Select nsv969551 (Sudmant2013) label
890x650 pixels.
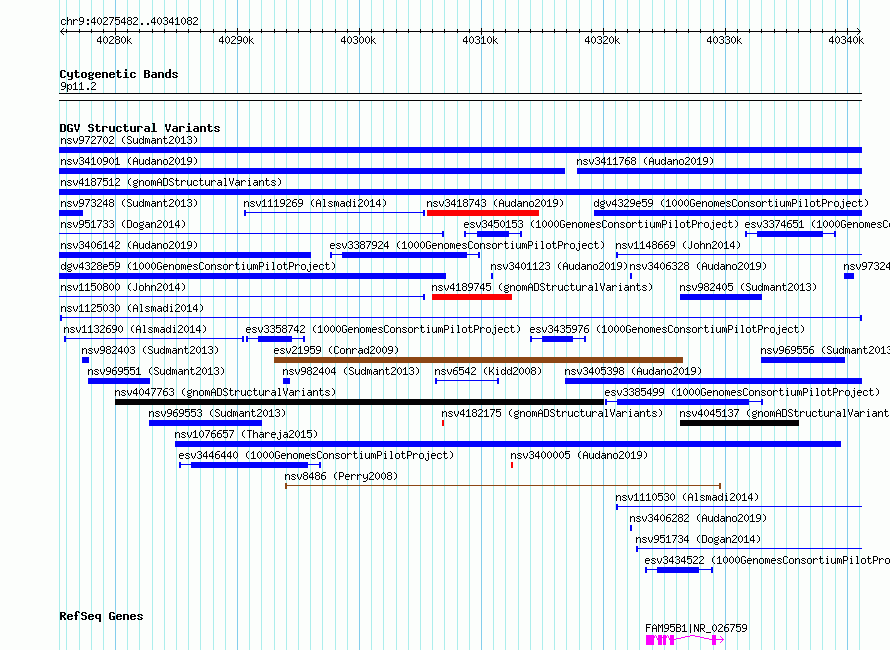(156, 371)
